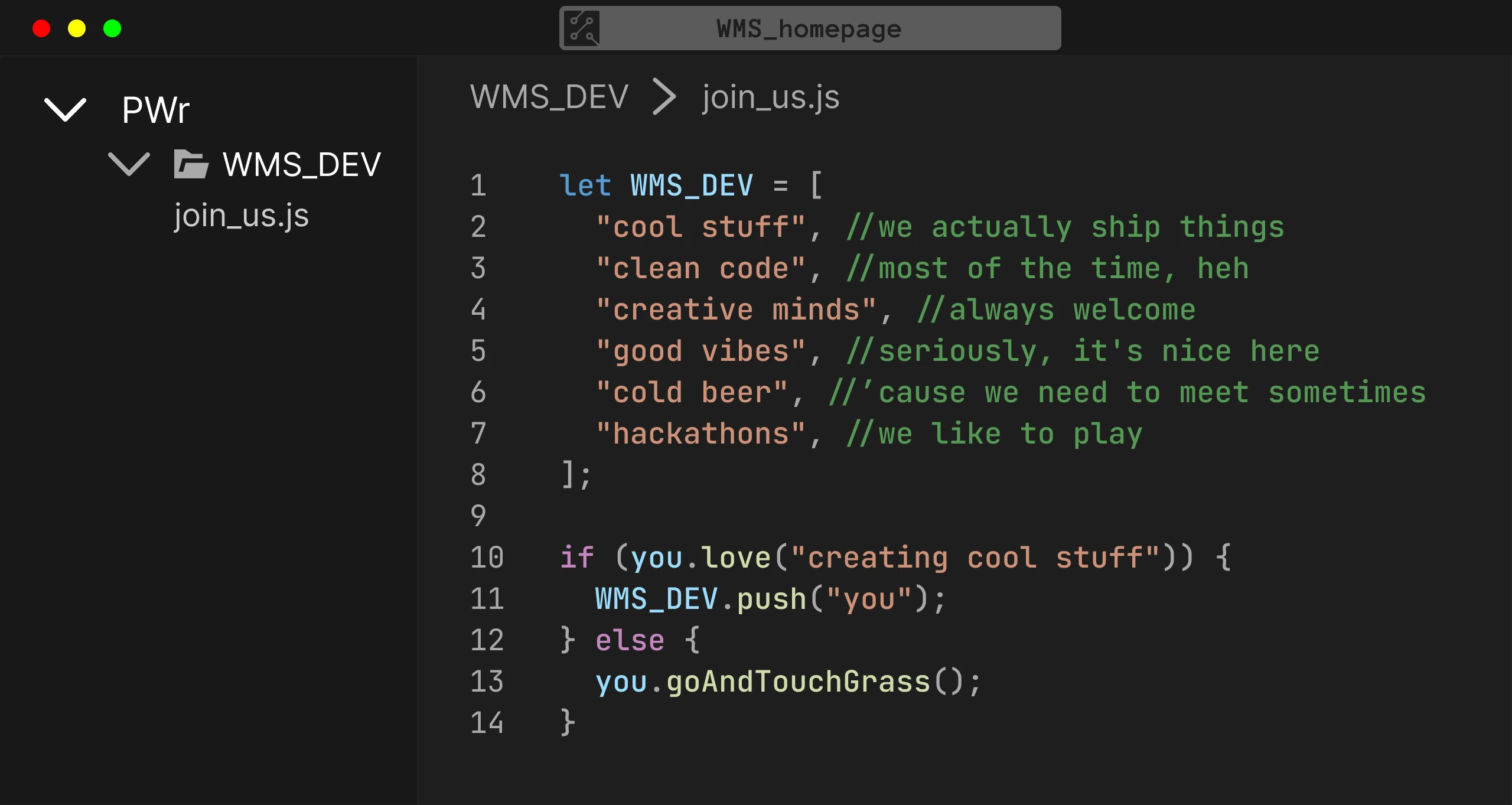The height and width of the screenshot is (805, 1512).
Task: Collapse the WMS_DEV folder in sidebar
Action: click(129, 164)
